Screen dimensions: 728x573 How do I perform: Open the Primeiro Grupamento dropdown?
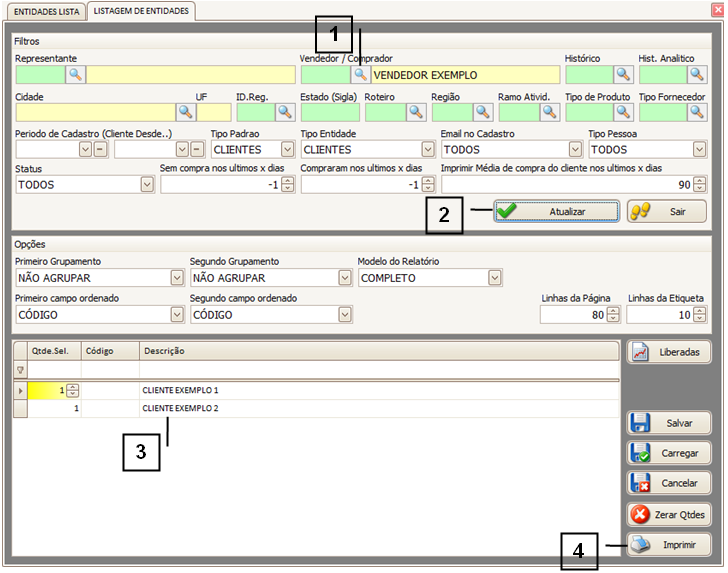[x=177, y=278]
